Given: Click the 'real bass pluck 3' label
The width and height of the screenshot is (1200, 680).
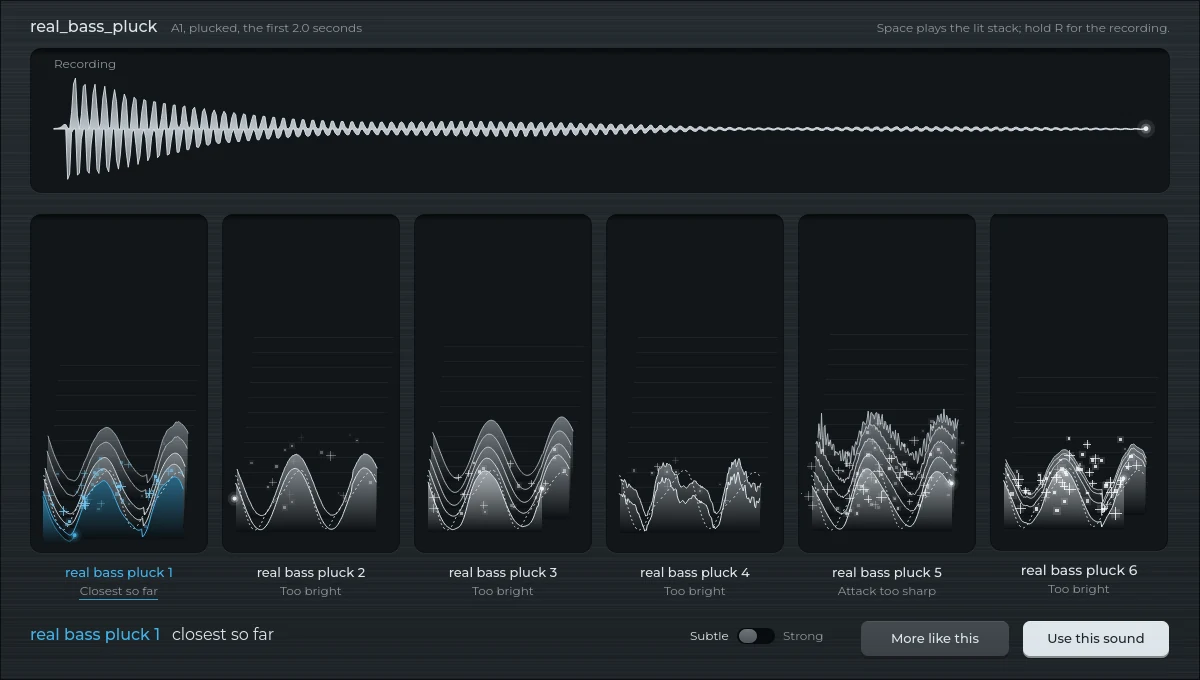Looking at the screenshot, I should (x=503, y=572).
